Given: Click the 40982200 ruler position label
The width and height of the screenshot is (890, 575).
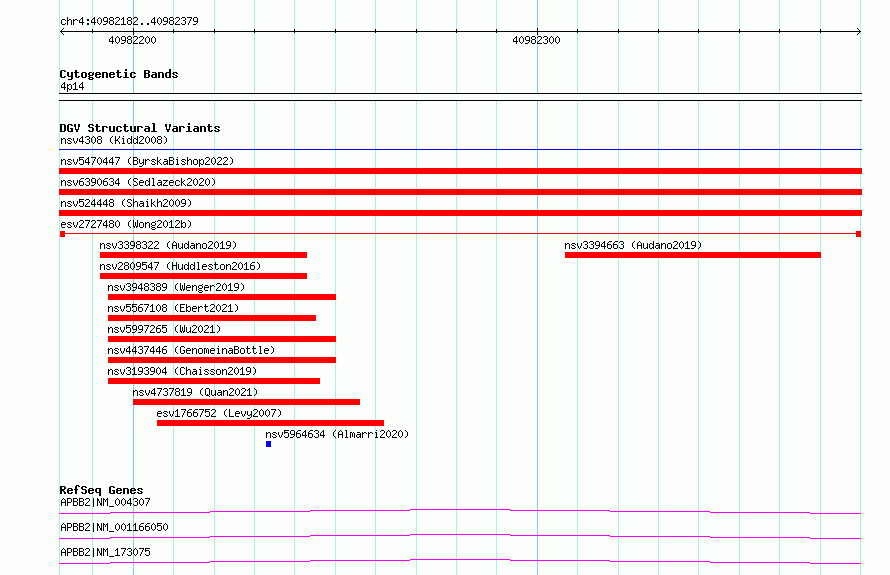Looking at the screenshot, I should coord(132,40).
